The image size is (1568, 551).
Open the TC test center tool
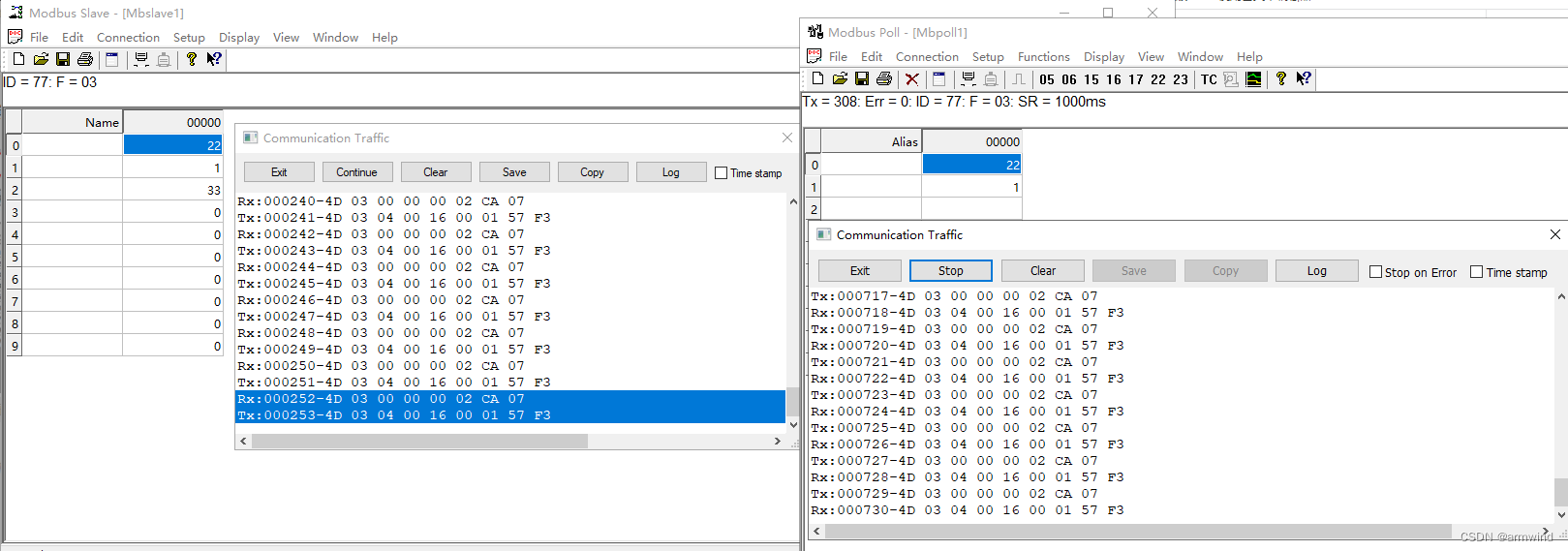[x=1209, y=79]
